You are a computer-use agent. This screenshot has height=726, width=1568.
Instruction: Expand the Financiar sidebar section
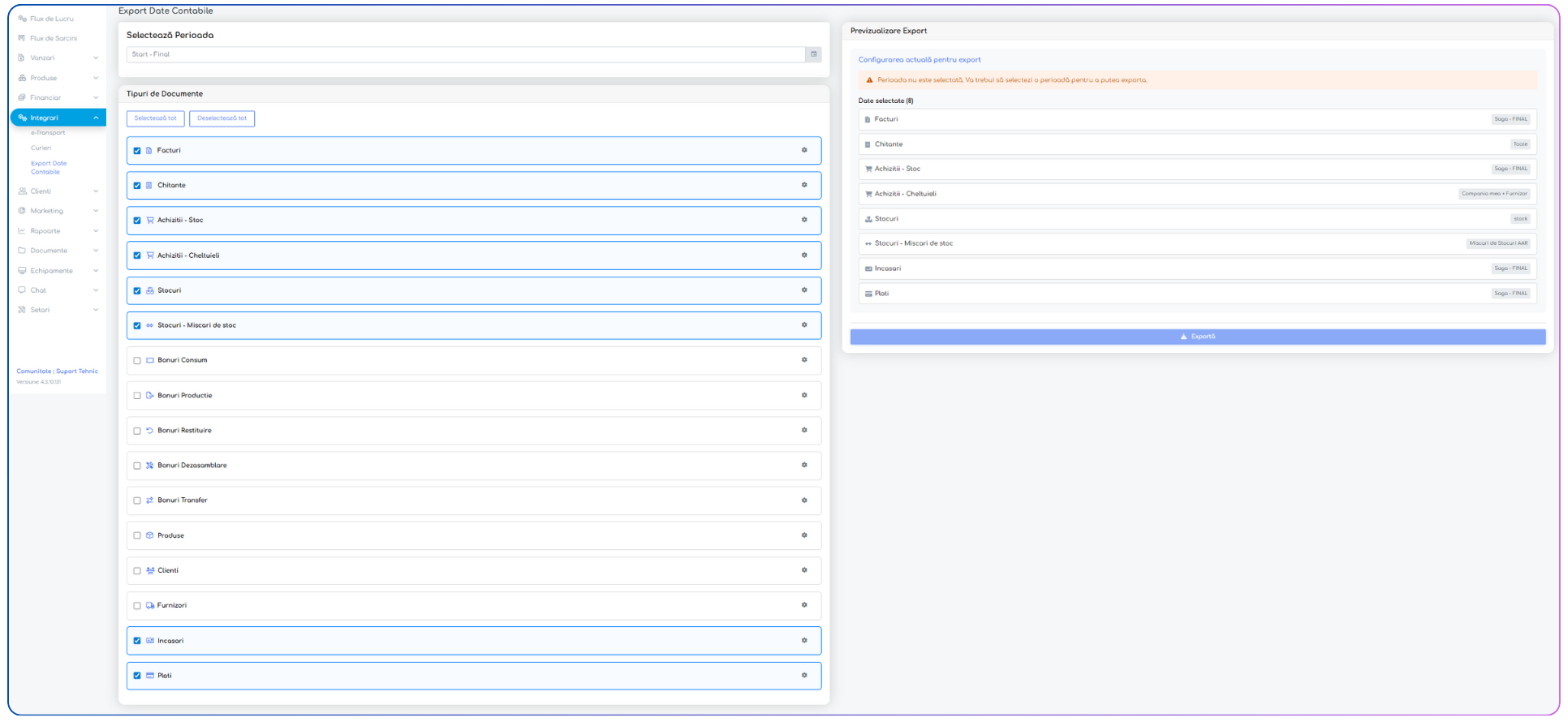[58, 97]
